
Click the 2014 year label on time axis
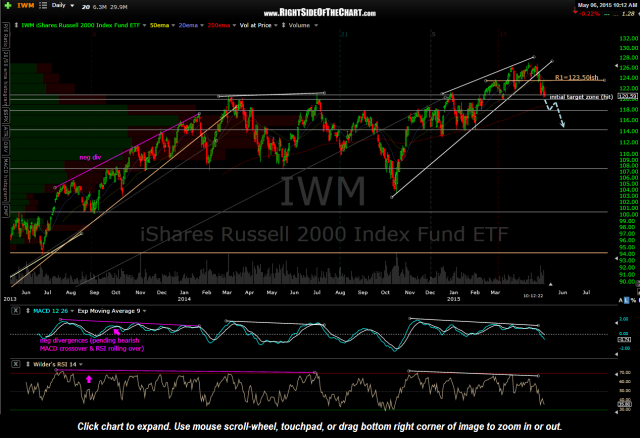click(184, 299)
